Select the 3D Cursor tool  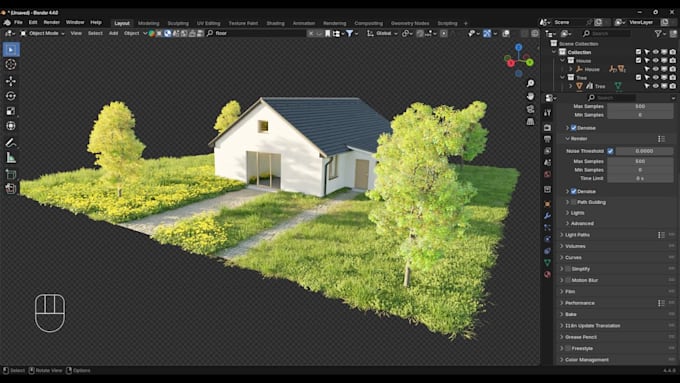point(11,64)
